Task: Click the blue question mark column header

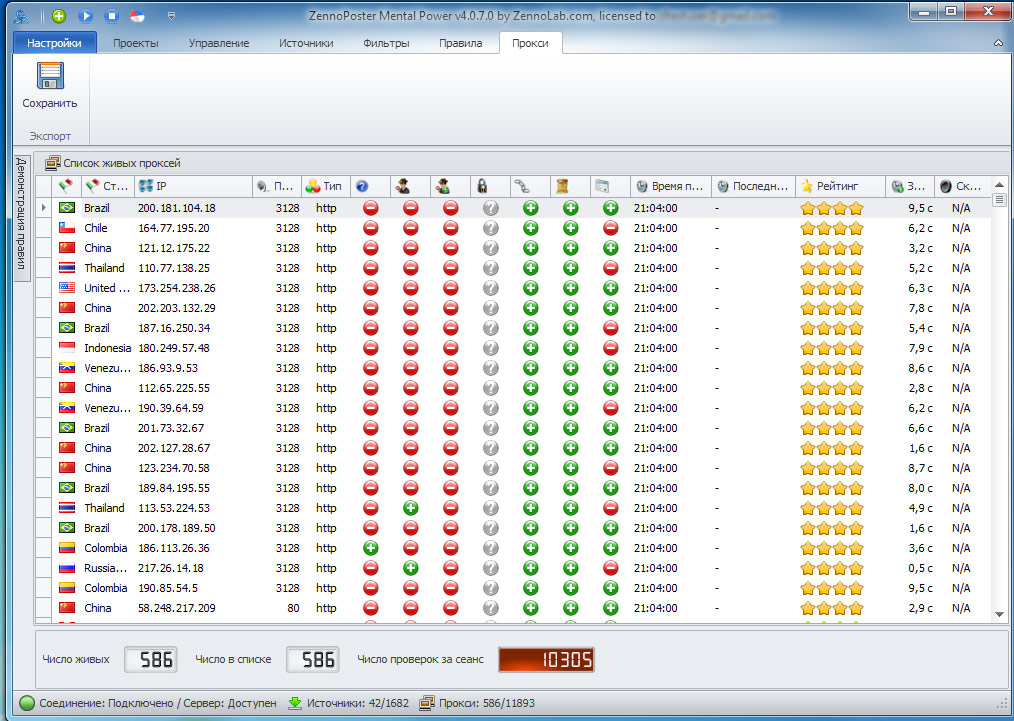Action: [x=362, y=186]
